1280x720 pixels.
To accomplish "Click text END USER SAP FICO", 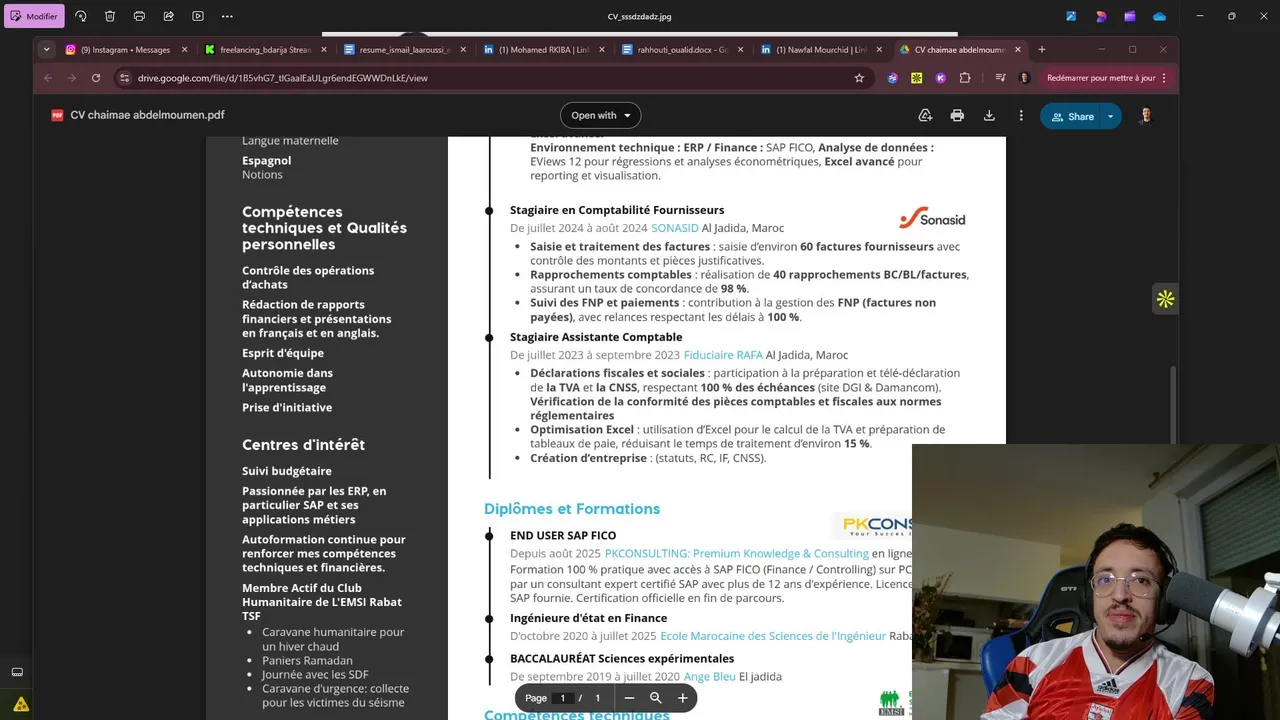I will coord(563,536).
